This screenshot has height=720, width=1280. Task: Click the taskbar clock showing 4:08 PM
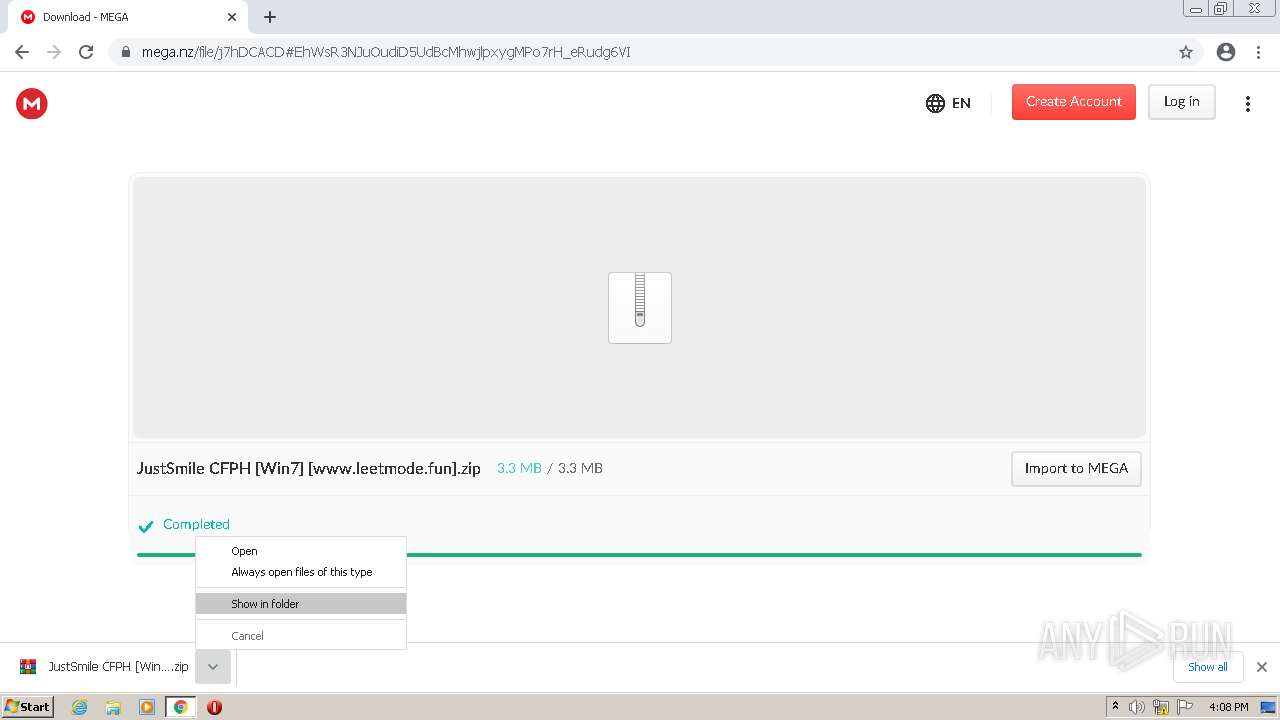[1228, 707]
